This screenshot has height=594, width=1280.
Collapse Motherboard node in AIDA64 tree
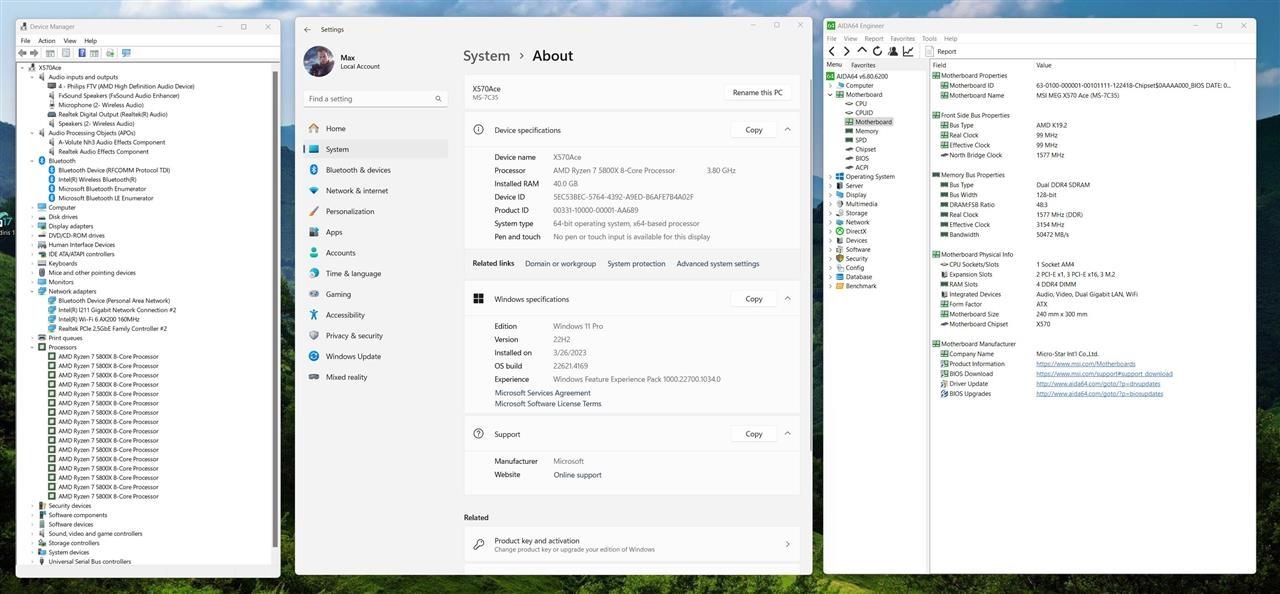click(830, 95)
